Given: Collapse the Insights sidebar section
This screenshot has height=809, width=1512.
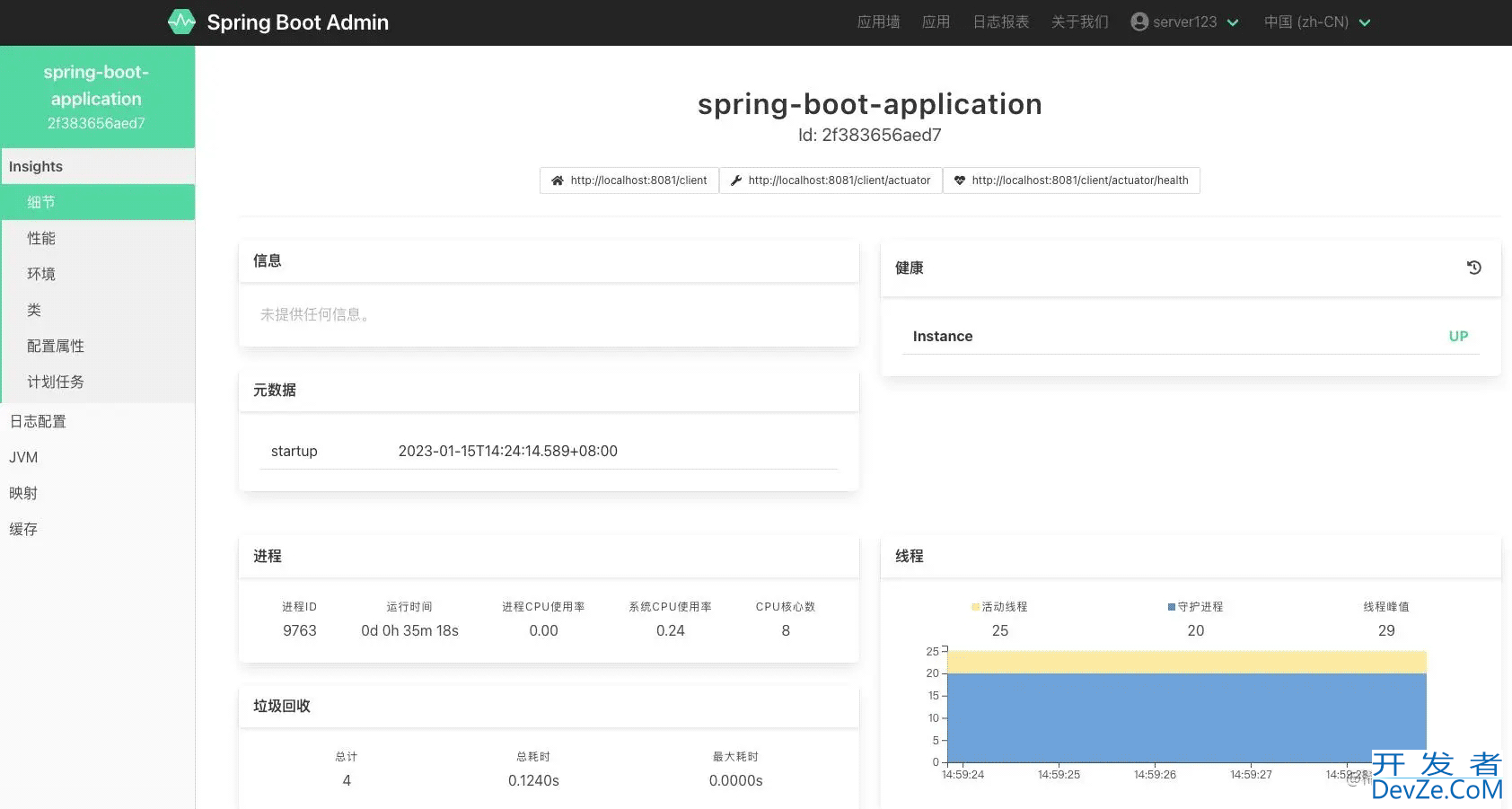Looking at the screenshot, I should pos(98,166).
